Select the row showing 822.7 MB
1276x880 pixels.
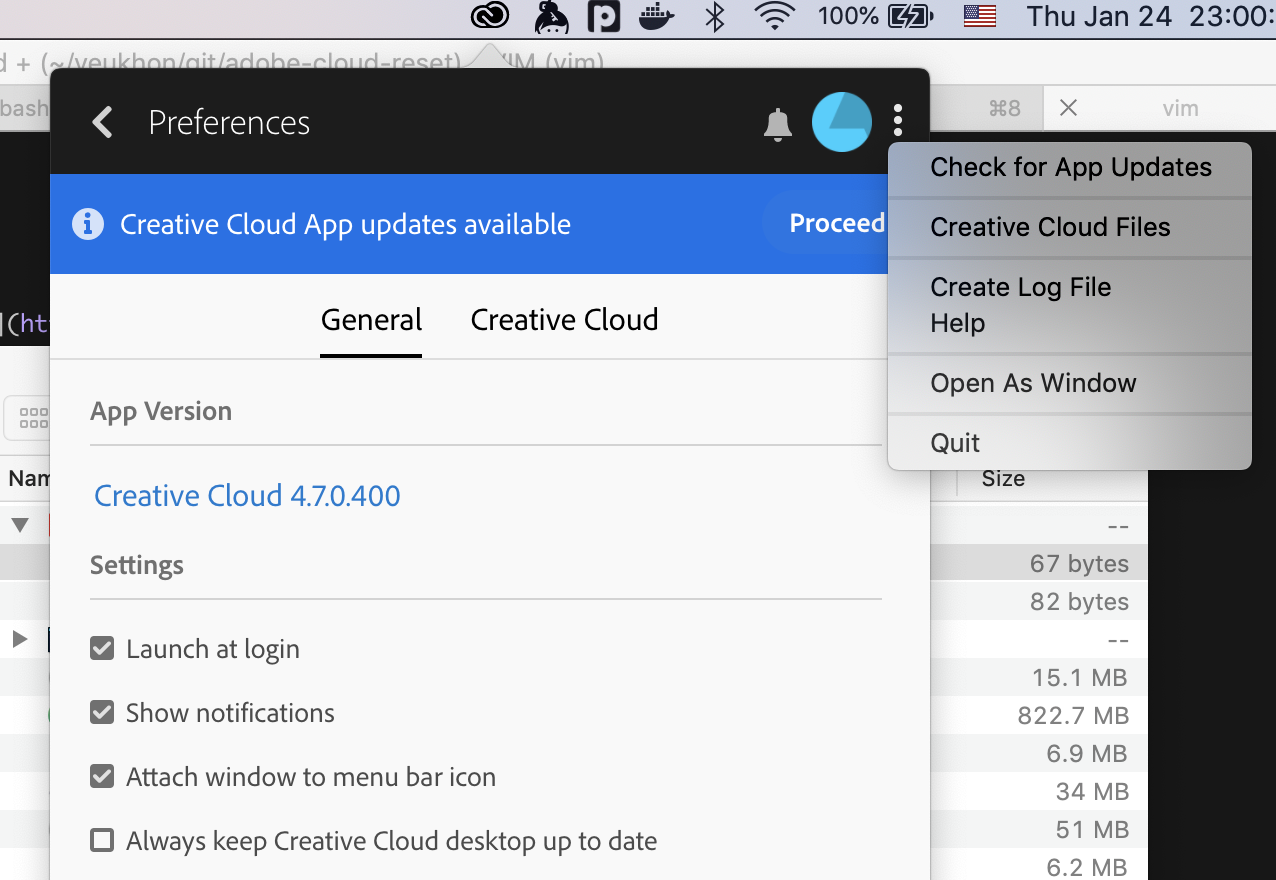[1039, 716]
